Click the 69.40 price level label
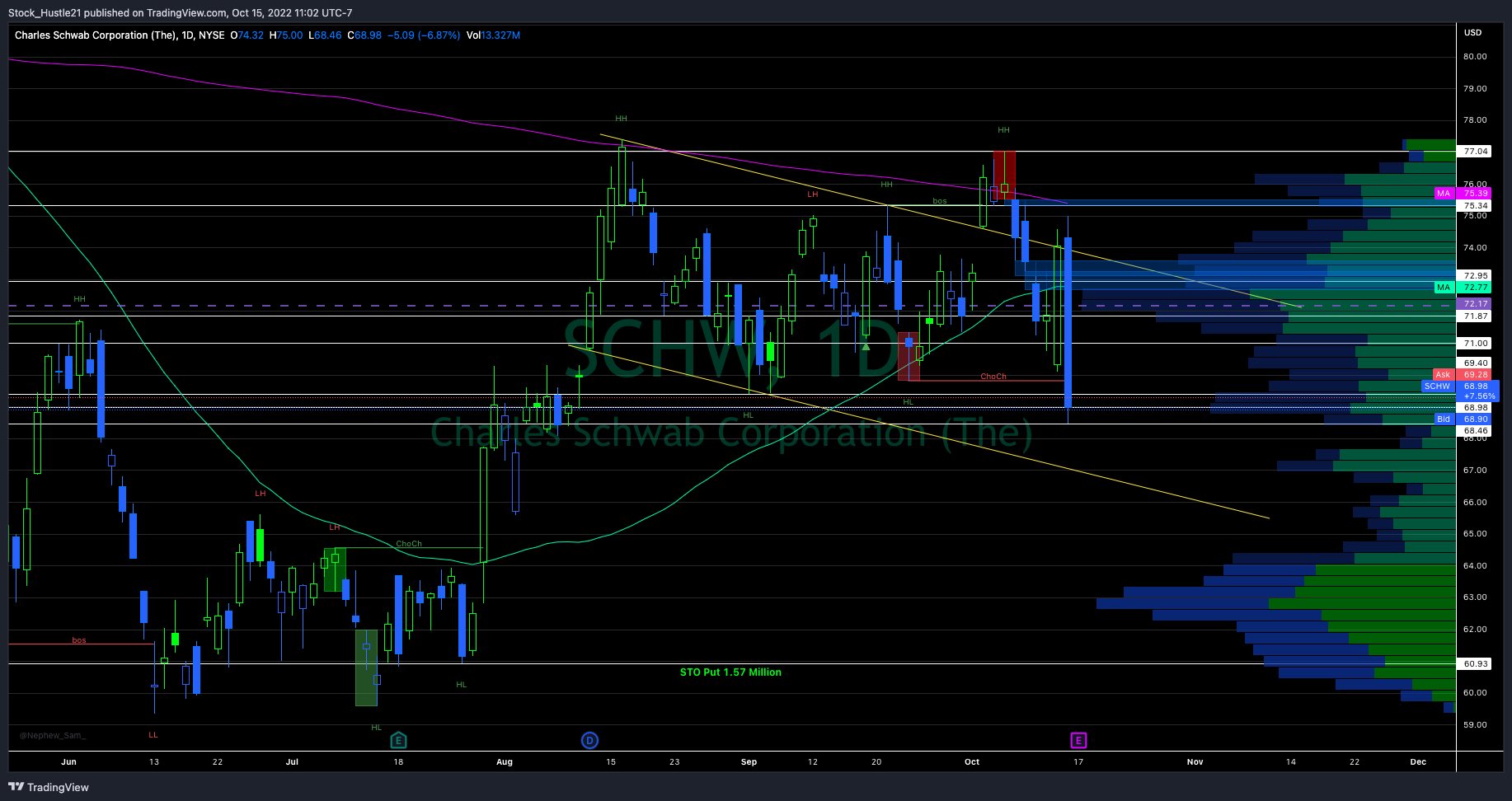1512x801 pixels. (1474, 363)
